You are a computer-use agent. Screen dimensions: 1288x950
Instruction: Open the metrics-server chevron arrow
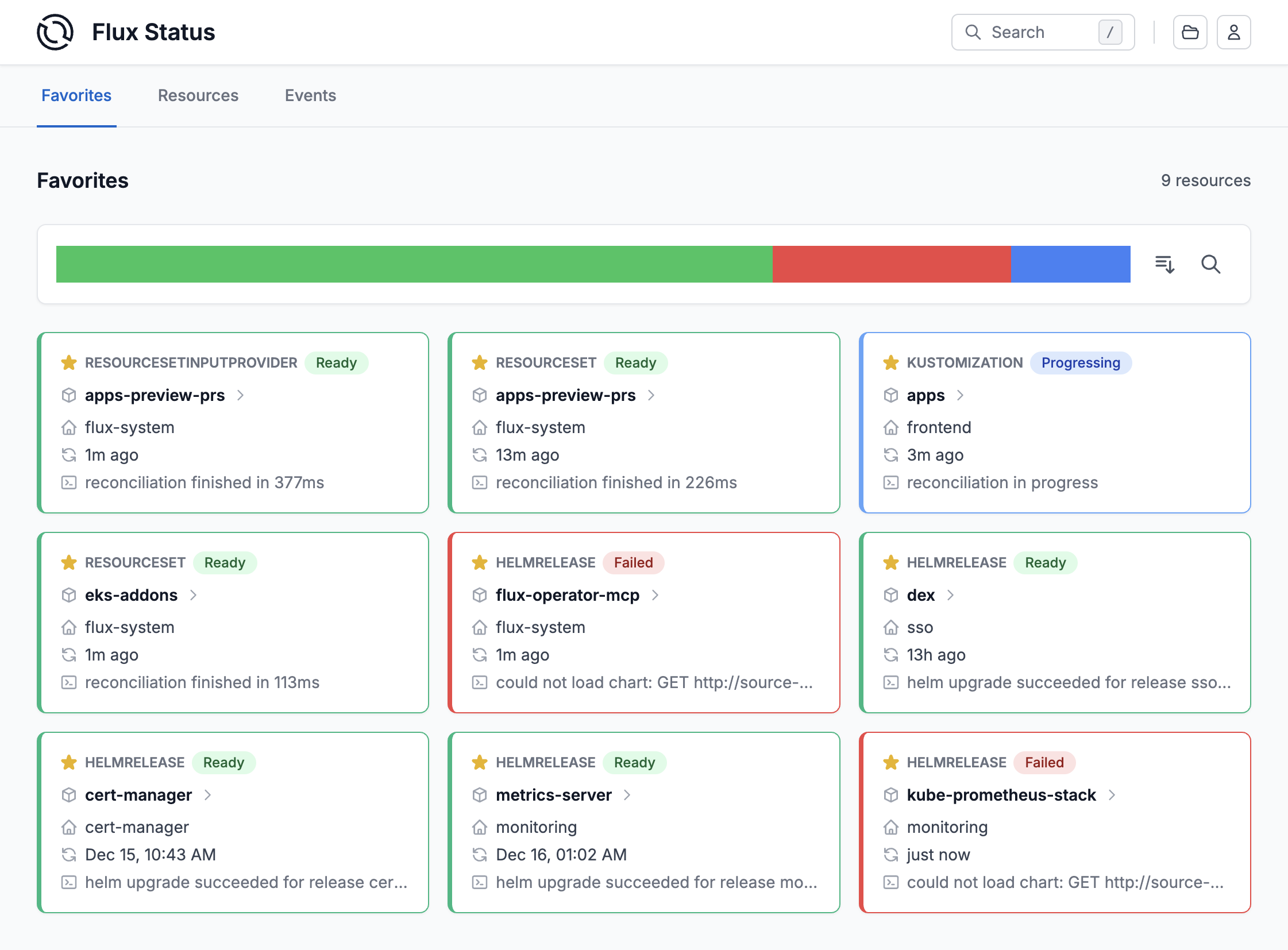(627, 795)
